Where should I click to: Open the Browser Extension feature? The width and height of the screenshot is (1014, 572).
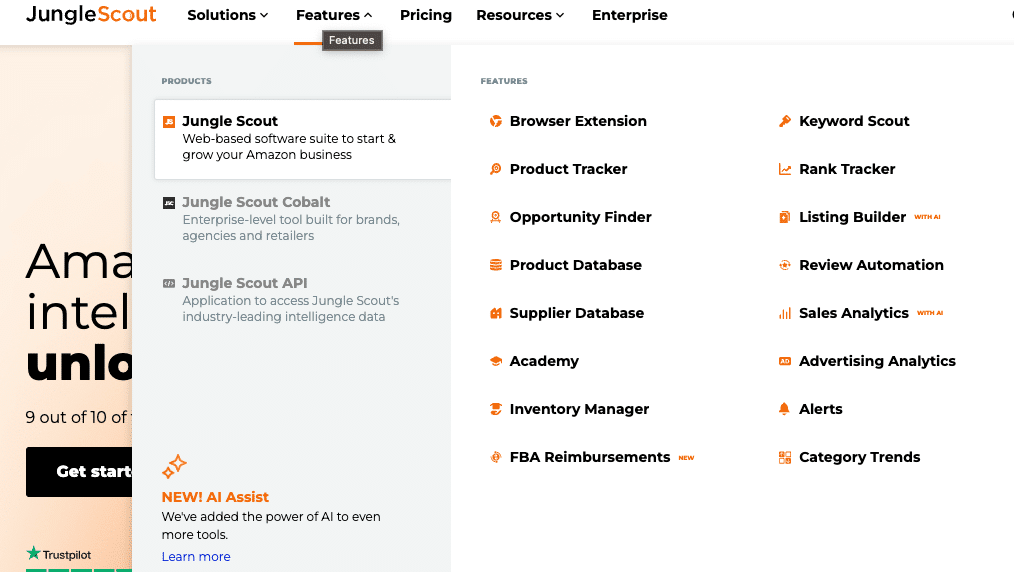click(577, 121)
